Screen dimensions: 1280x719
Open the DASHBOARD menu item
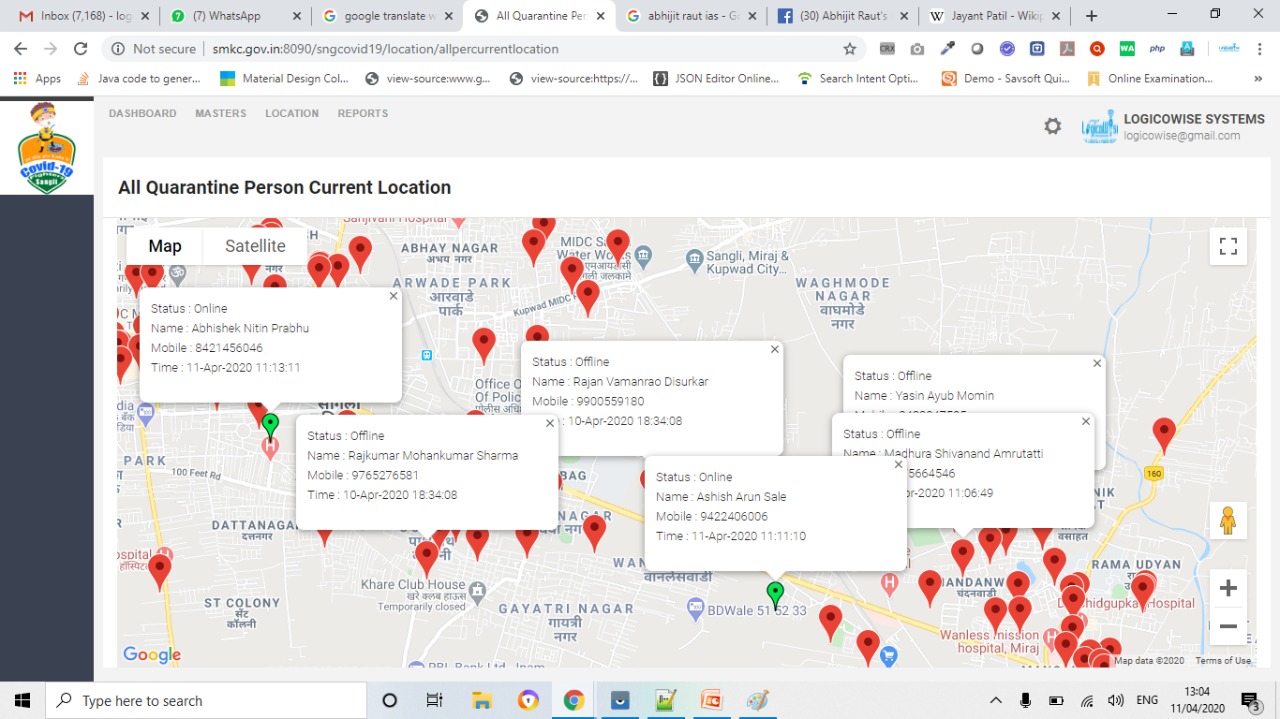click(x=142, y=113)
